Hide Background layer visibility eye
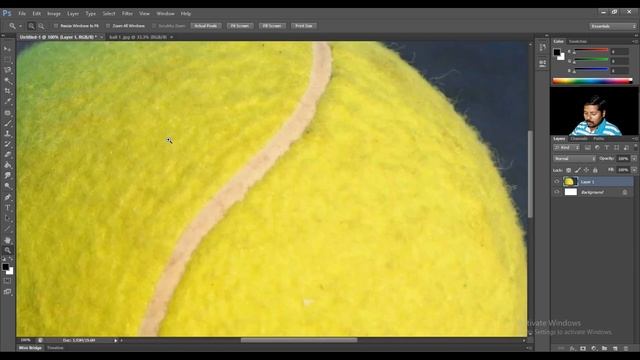 [557, 192]
